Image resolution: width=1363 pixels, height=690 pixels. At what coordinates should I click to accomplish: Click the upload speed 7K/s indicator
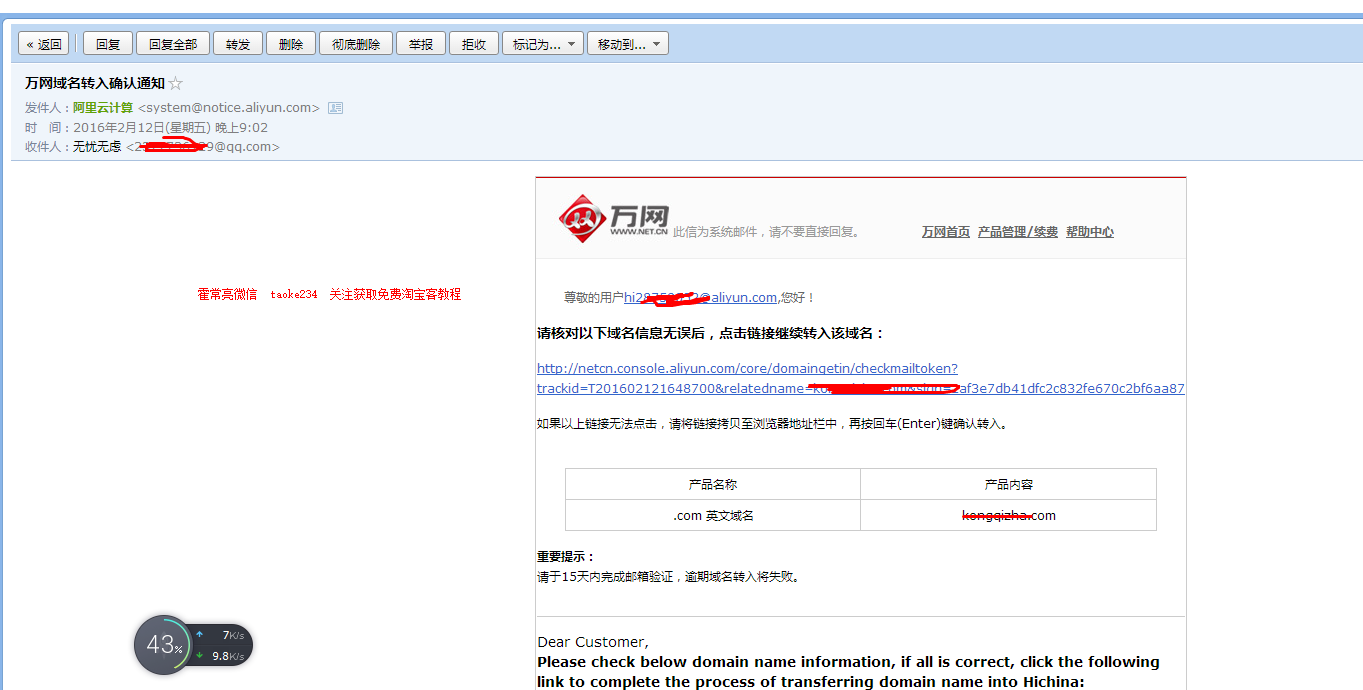pos(221,635)
